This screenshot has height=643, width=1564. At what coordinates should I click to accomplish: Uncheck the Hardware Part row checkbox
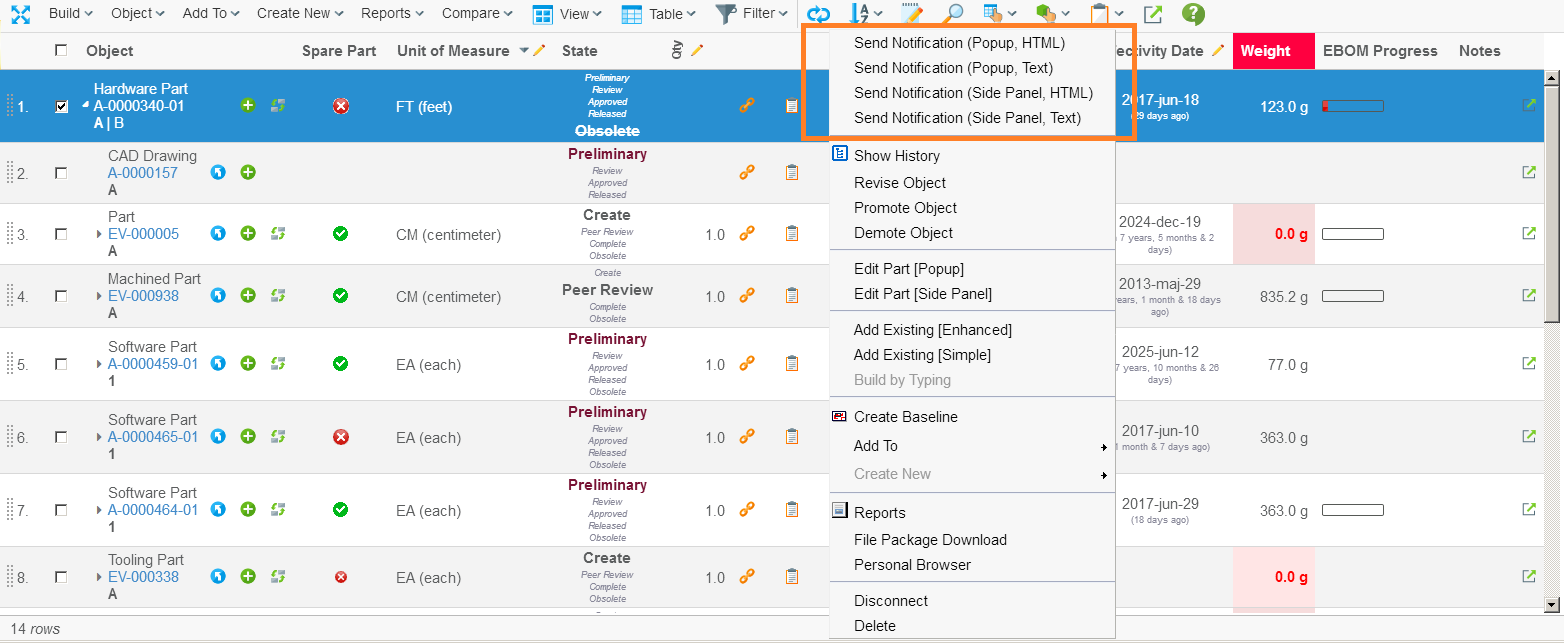(x=62, y=106)
